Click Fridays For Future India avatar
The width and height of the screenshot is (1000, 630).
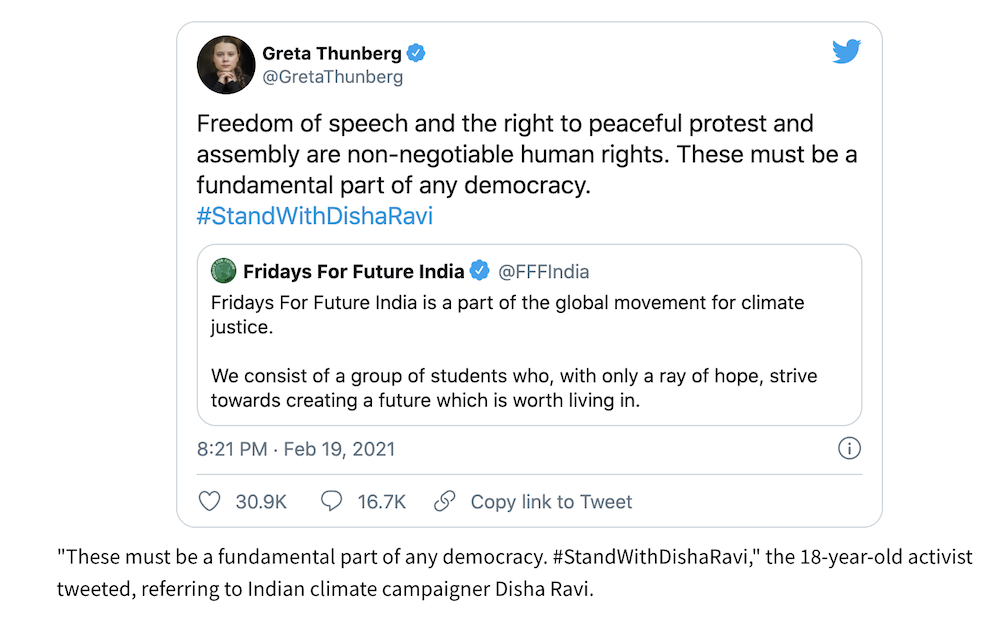coord(223,271)
